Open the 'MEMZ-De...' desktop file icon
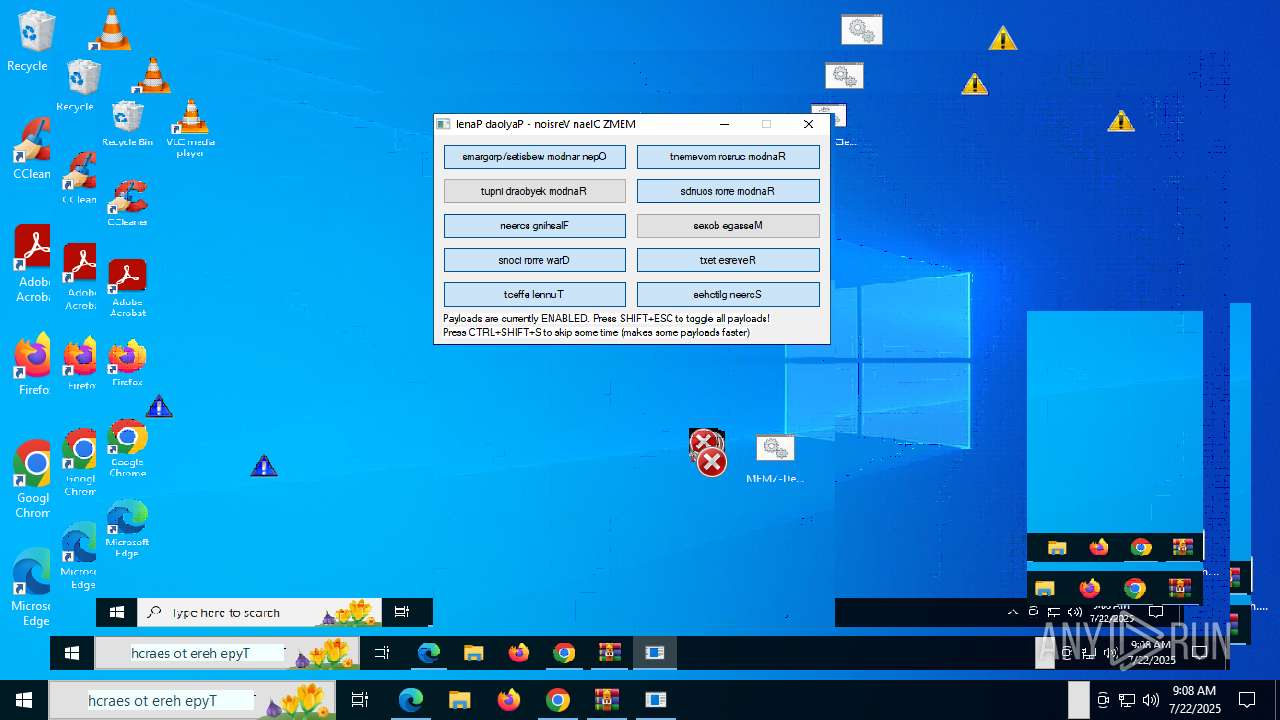 point(775,460)
